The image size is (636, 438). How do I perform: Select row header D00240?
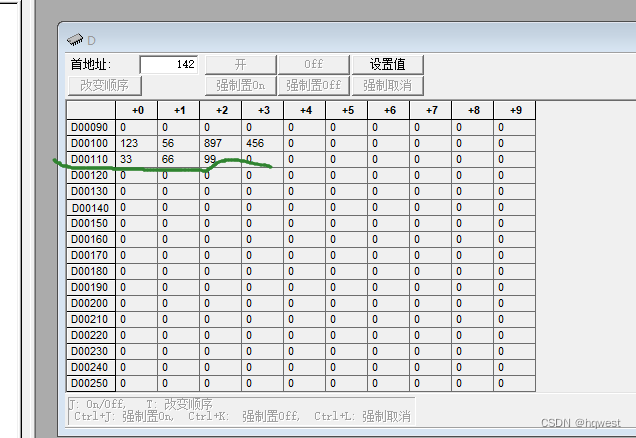tap(91, 367)
